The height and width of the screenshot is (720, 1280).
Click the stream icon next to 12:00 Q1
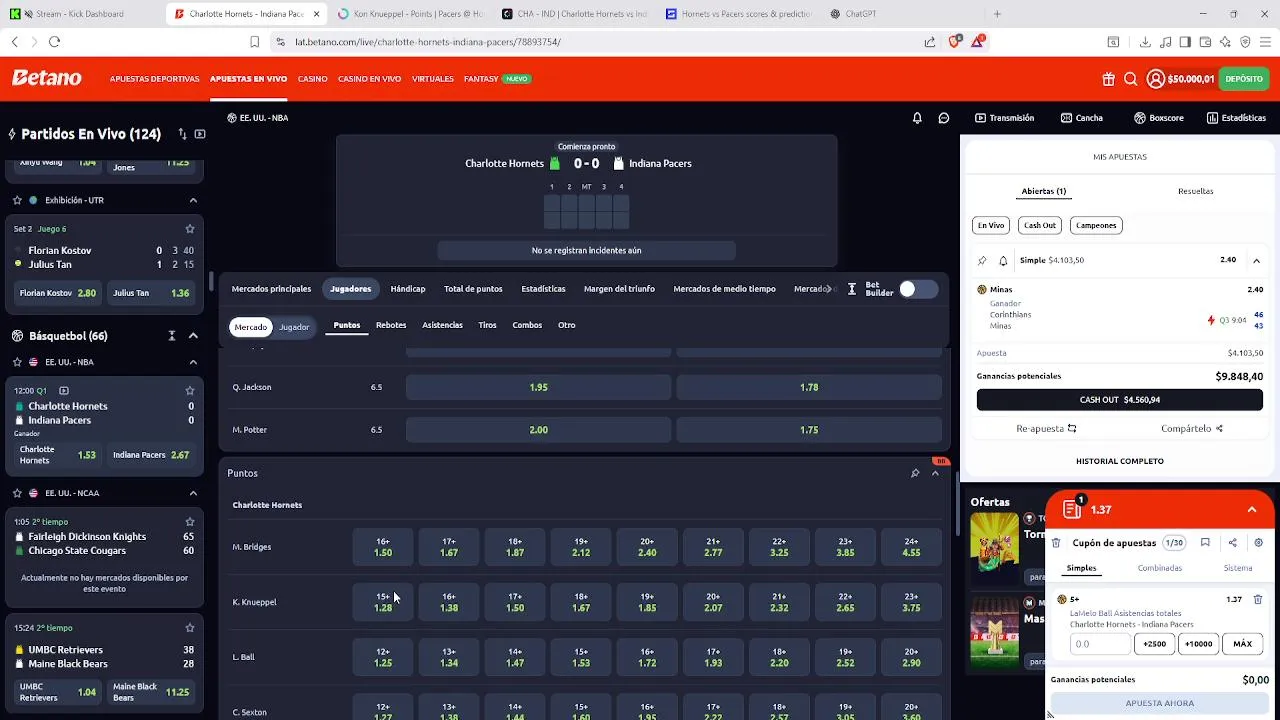[64, 390]
